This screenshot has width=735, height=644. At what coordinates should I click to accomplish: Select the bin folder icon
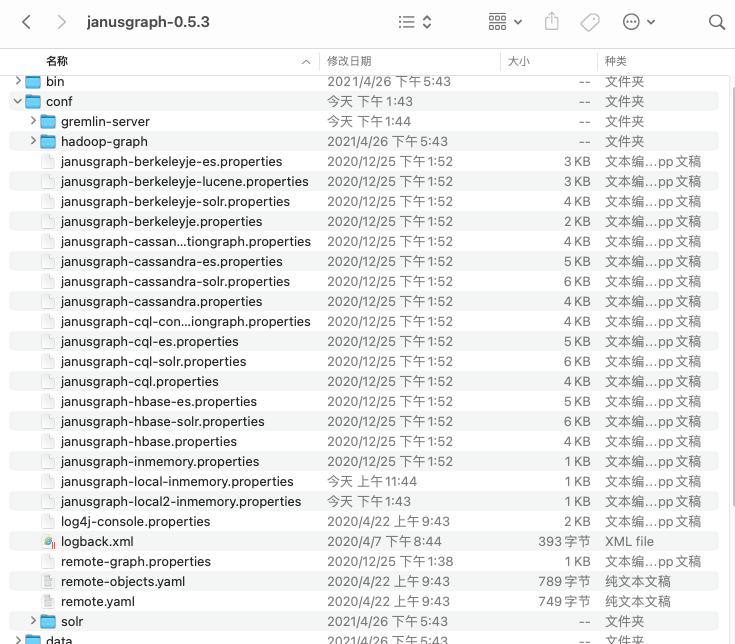33,82
